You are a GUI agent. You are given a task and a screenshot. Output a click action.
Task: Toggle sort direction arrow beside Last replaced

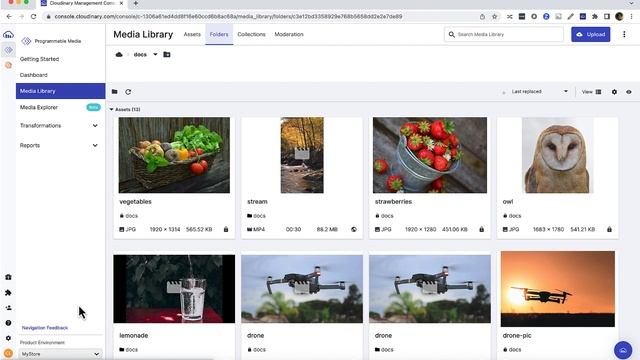pos(504,93)
